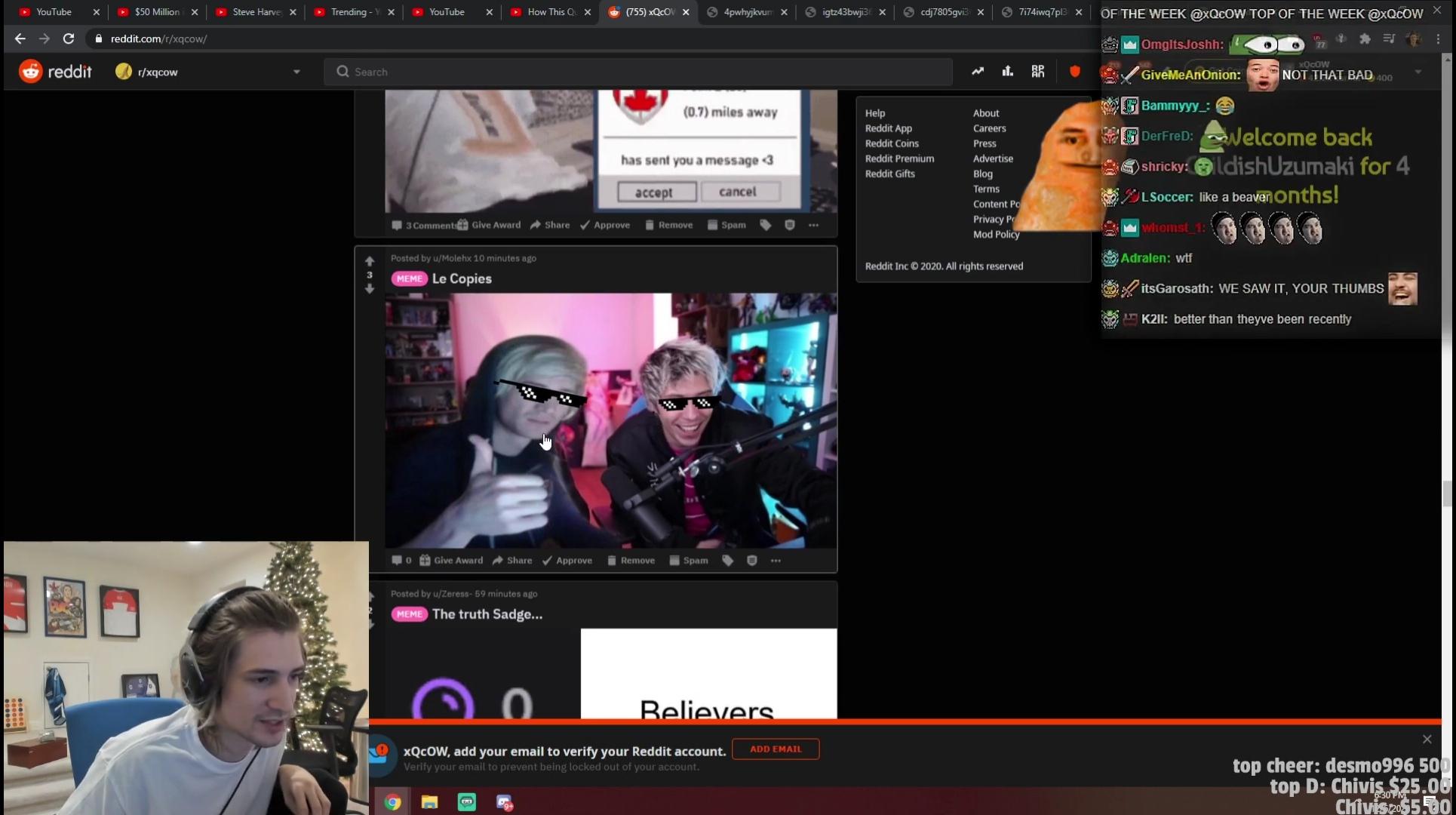Downvote the Le Copies post
Screen dimensions: 1456x815
point(369,289)
